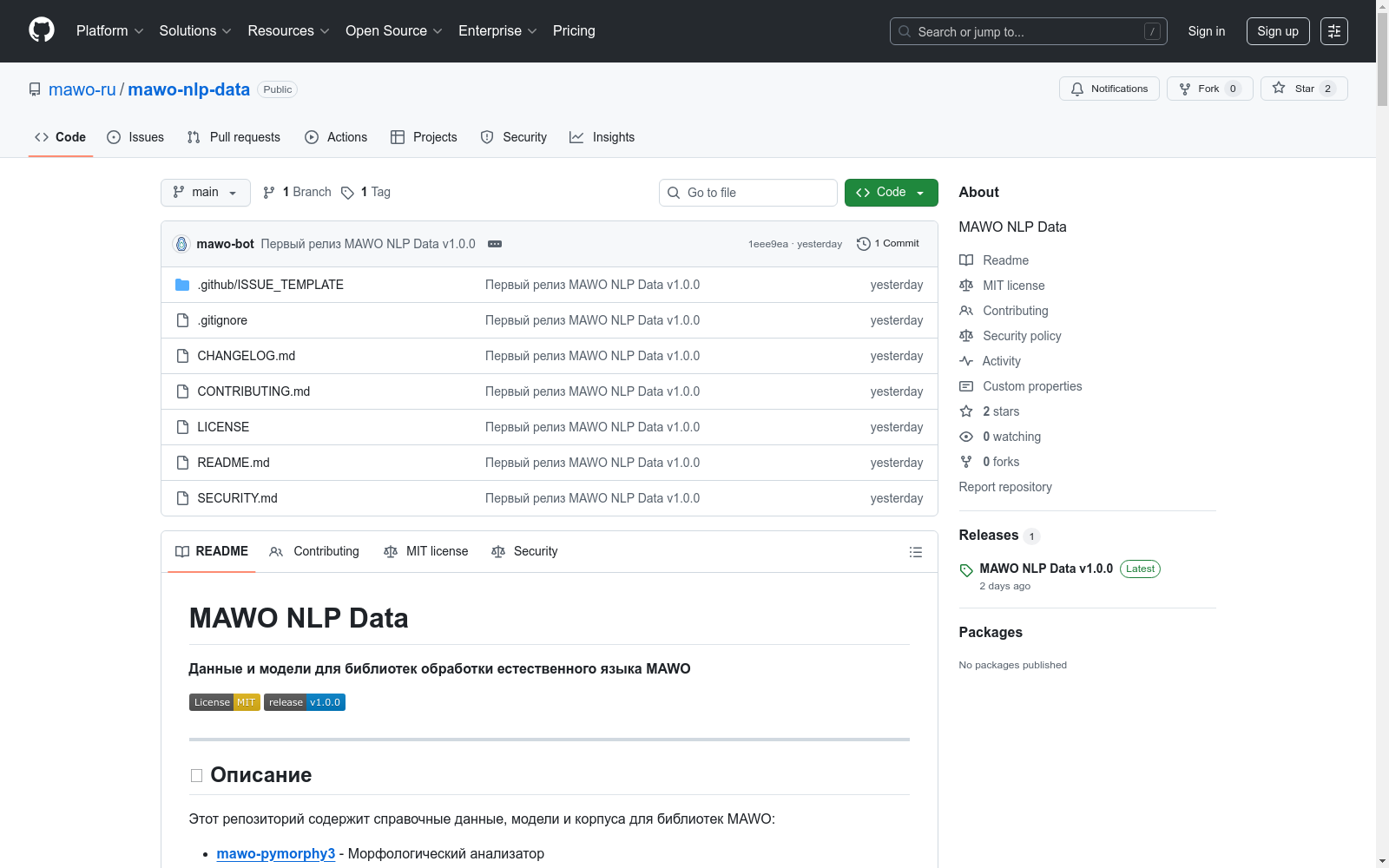Click the LICENSE file icon
Image resolution: width=1389 pixels, height=868 pixels.
182,427
